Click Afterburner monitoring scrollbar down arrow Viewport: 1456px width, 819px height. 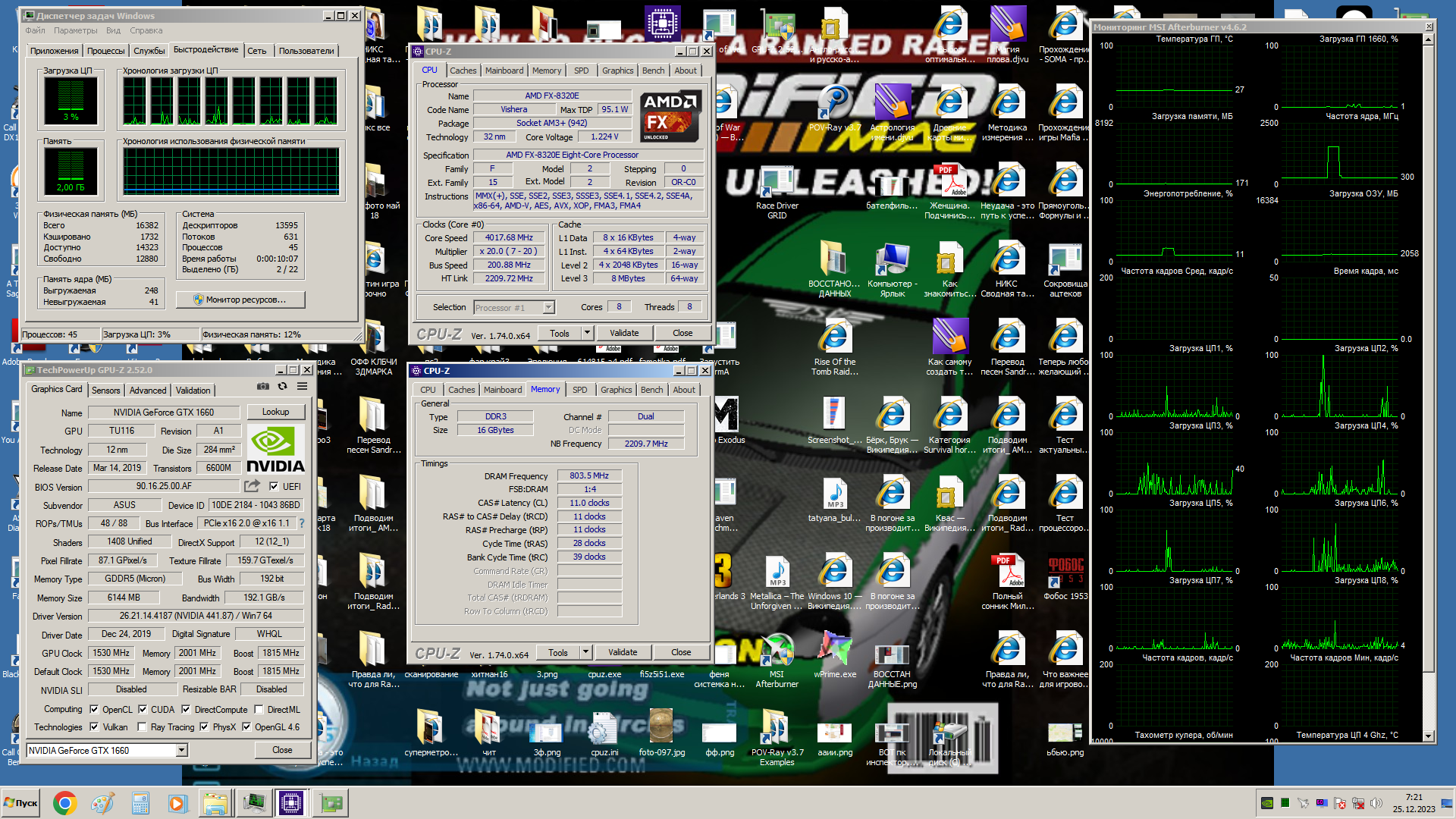coord(1428,736)
